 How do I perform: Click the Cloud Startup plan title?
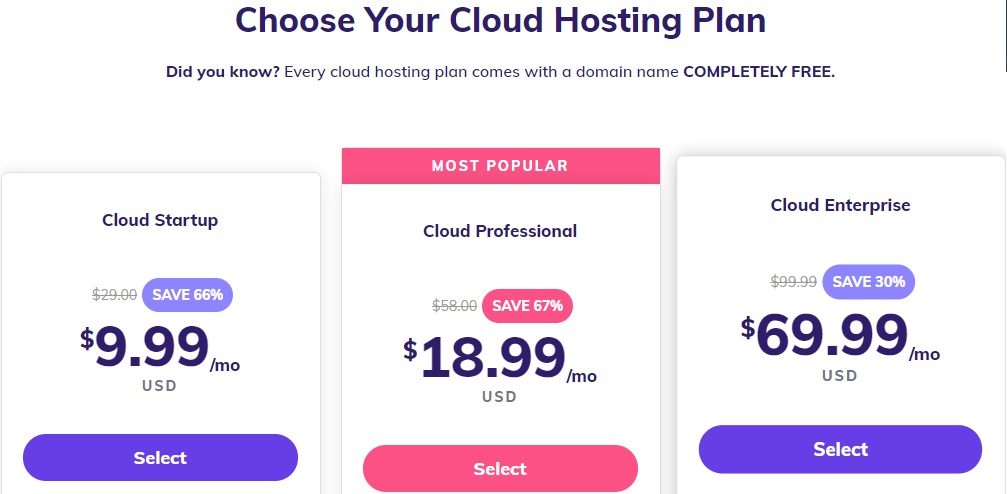tap(160, 220)
